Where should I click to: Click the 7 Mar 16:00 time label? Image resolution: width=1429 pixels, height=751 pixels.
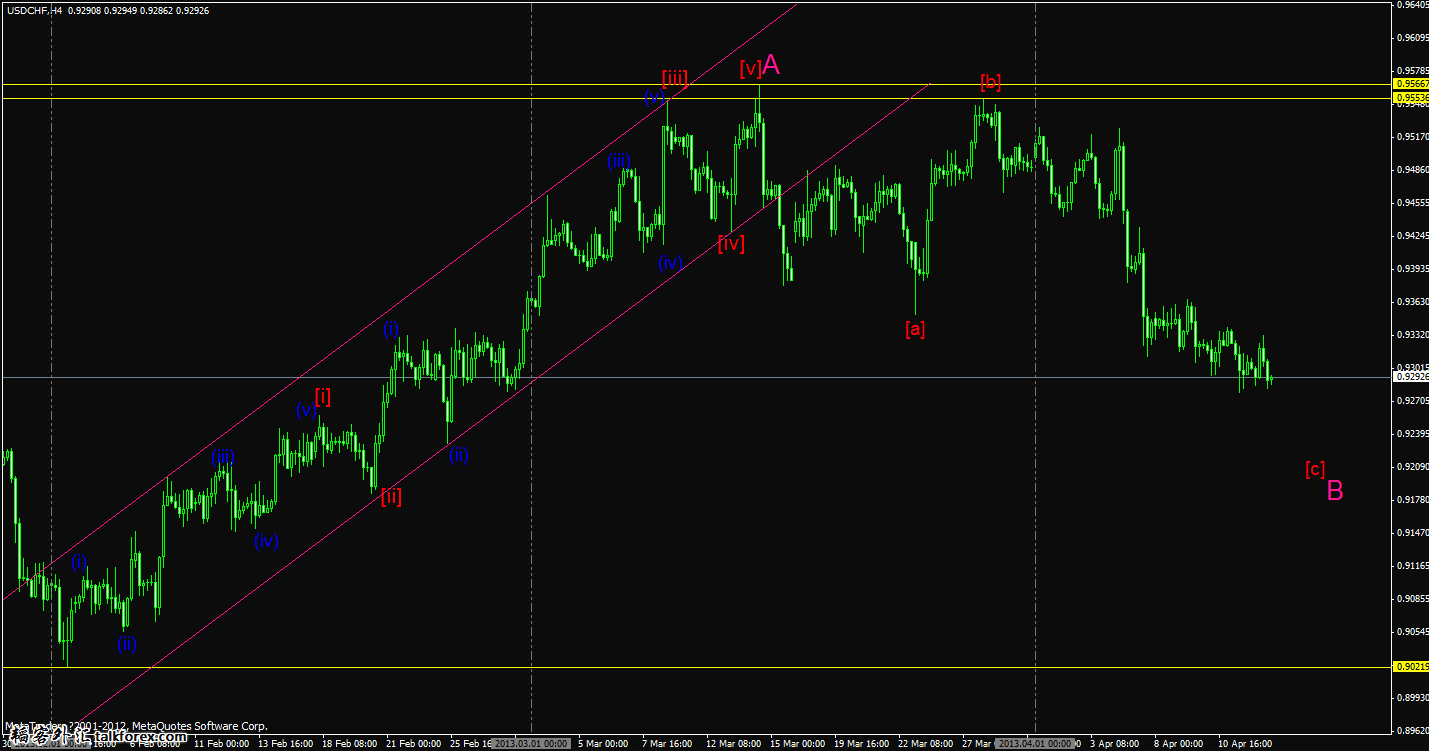coord(667,744)
